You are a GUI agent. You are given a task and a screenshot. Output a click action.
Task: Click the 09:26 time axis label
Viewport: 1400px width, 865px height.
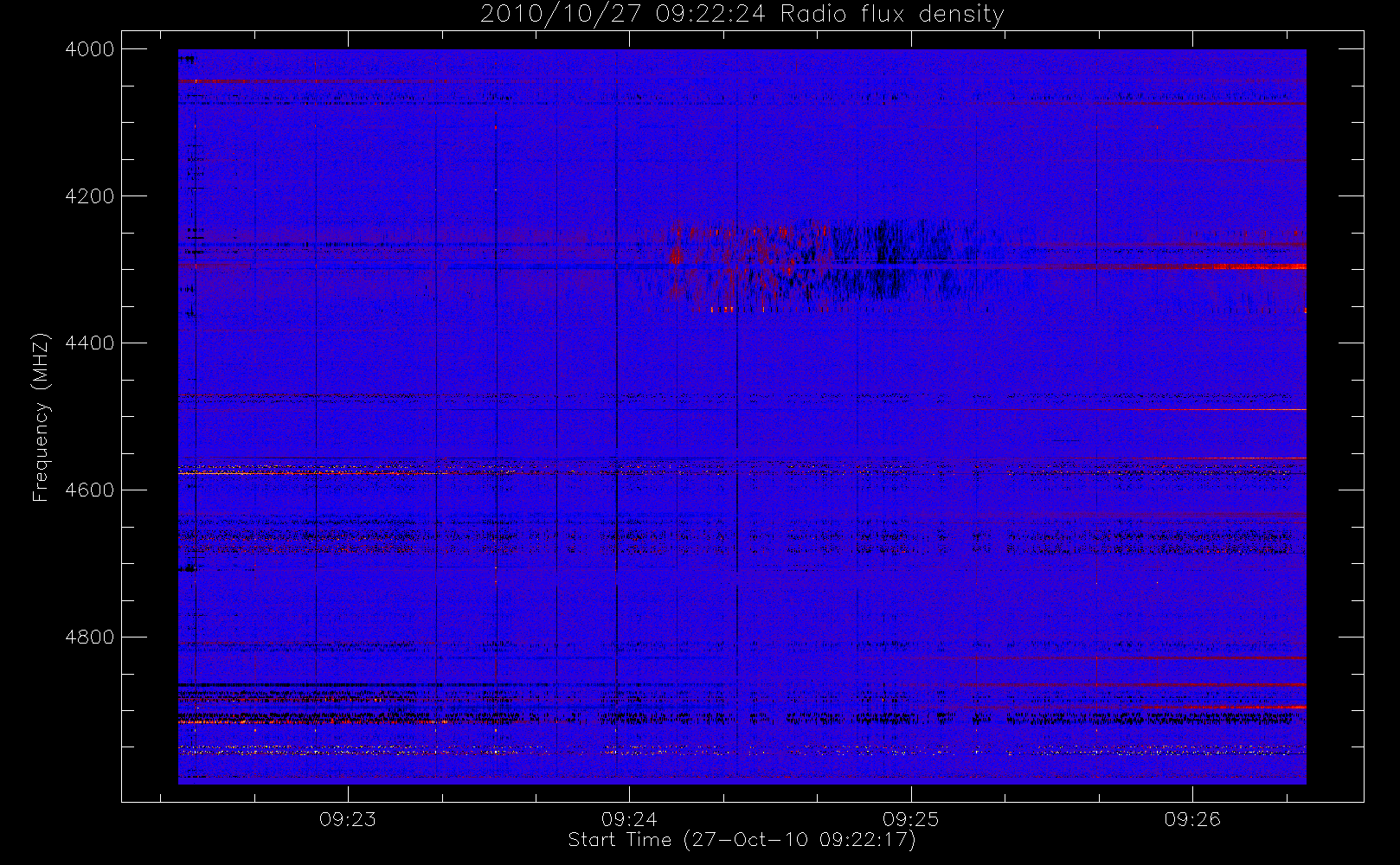1192,819
